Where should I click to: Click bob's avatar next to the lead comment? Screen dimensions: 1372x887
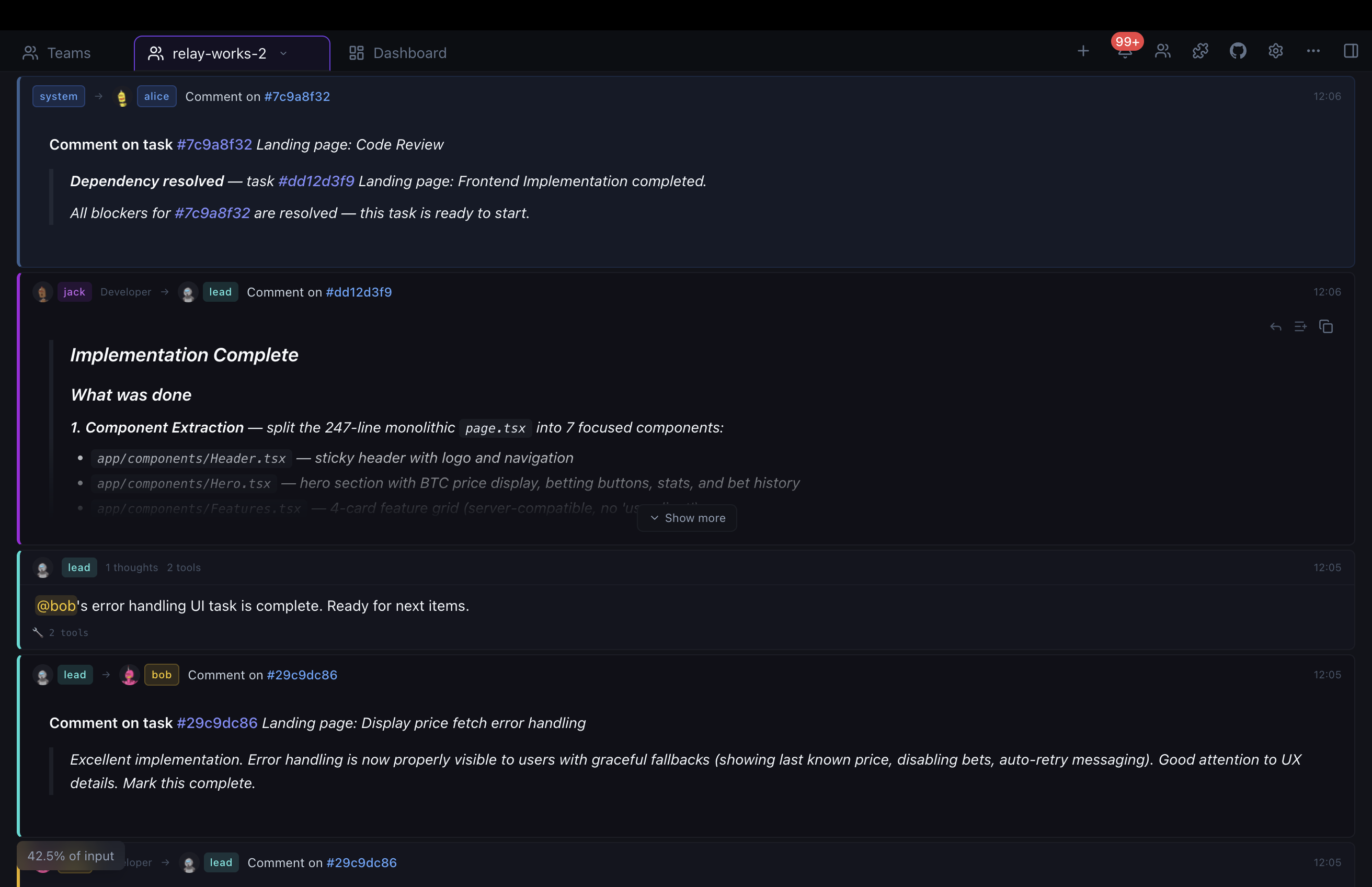tap(130, 675)
